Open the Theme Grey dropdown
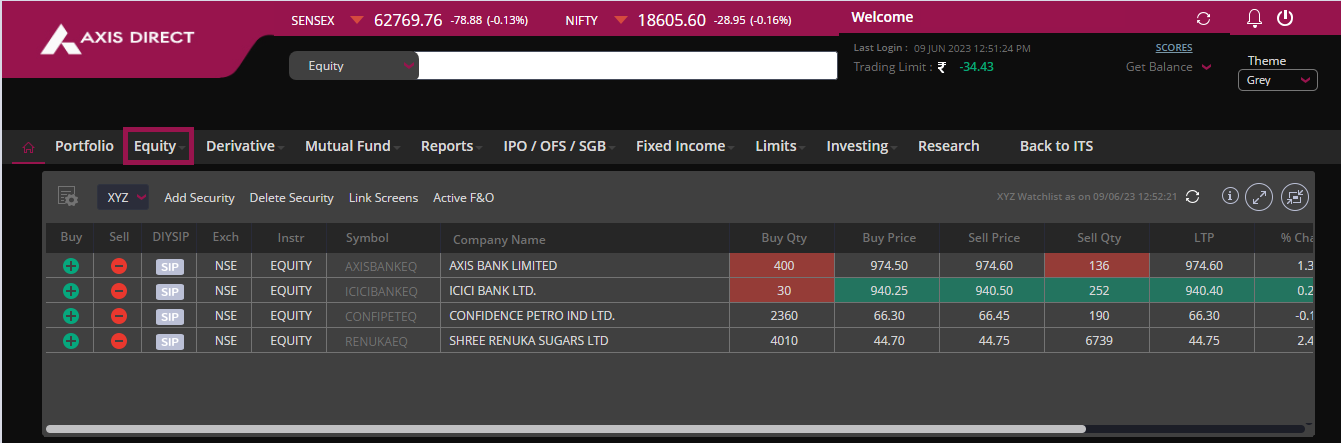The image size is (1341, 443). coord(1277,80)
